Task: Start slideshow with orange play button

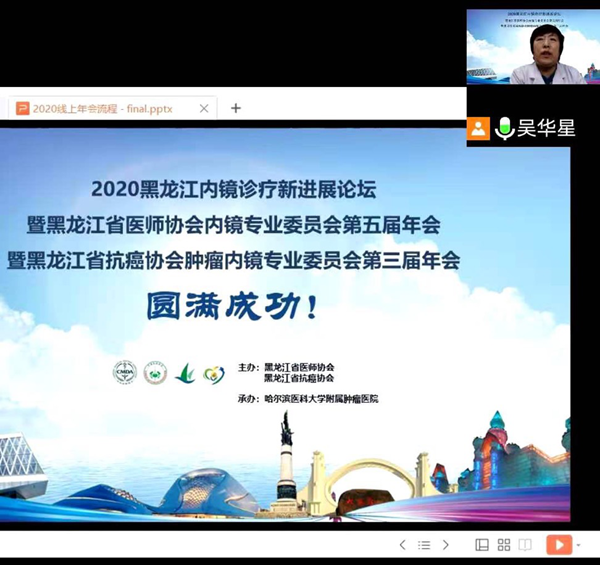Action: pyautogui.click(x=559, y=544)
